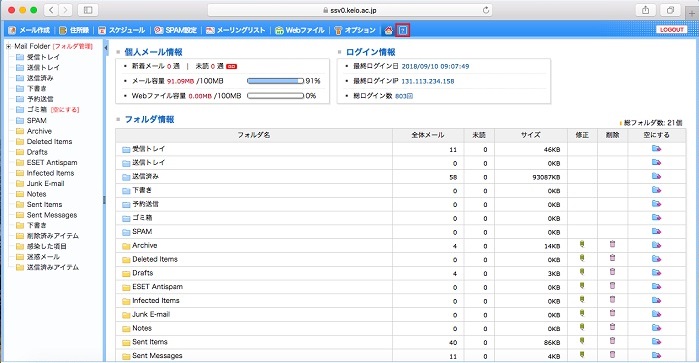The width and height of the screenshot is (699, 363).
Task: Click last login date 2018/09/10 09:07:49
Action: click(x=435, y=66)
